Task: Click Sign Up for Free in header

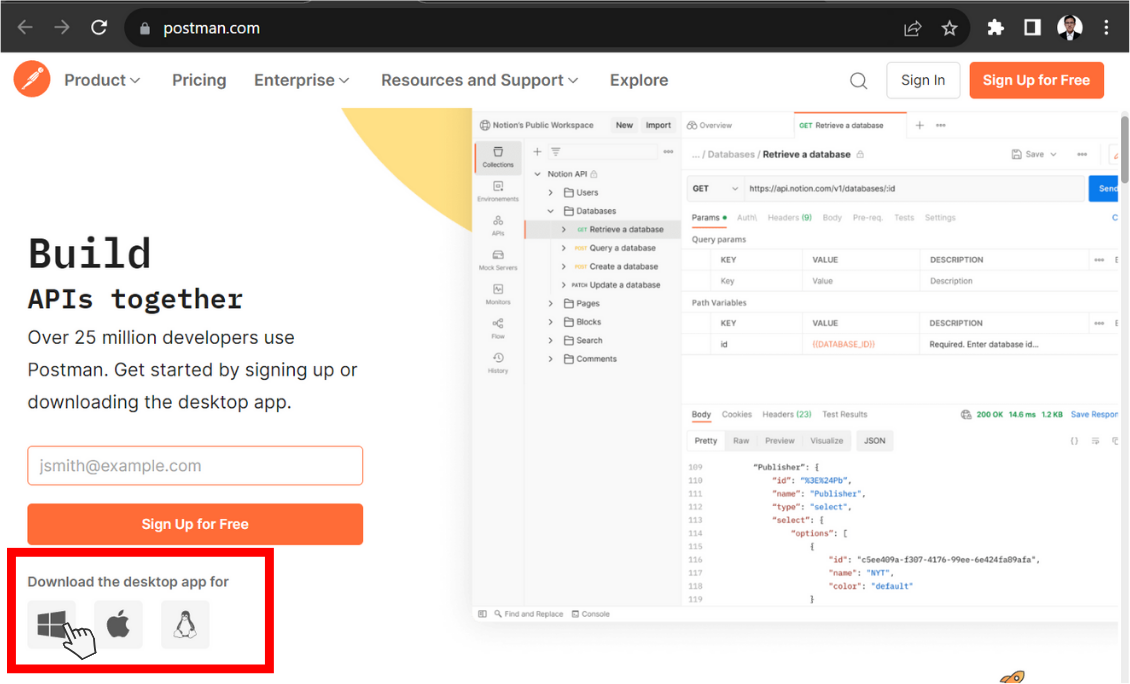Action: pyautogui.click(x=1036, y=80)
